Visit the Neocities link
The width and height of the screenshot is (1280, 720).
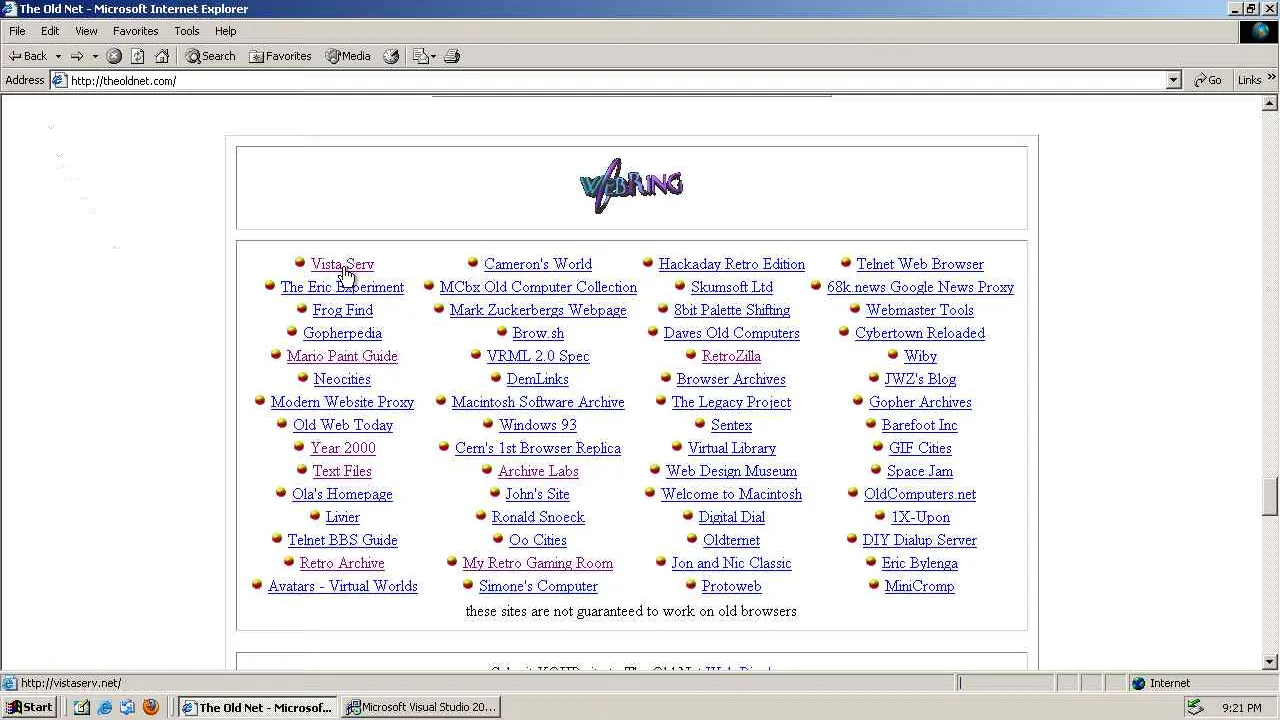(342, 379)
